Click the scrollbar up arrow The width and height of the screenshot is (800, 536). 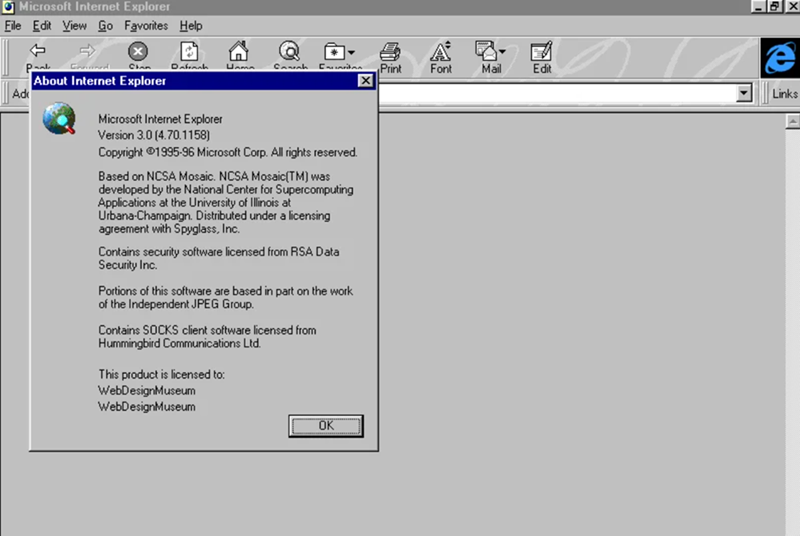point(792,121)
